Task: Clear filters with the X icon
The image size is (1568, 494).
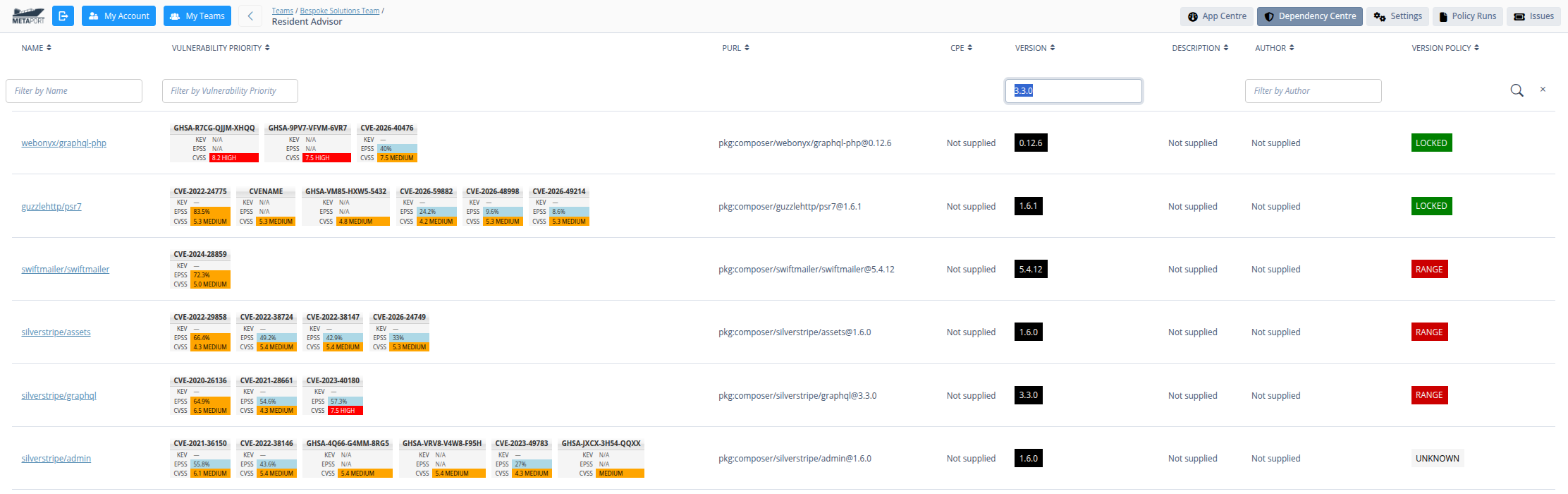Action: [1543, 90]
